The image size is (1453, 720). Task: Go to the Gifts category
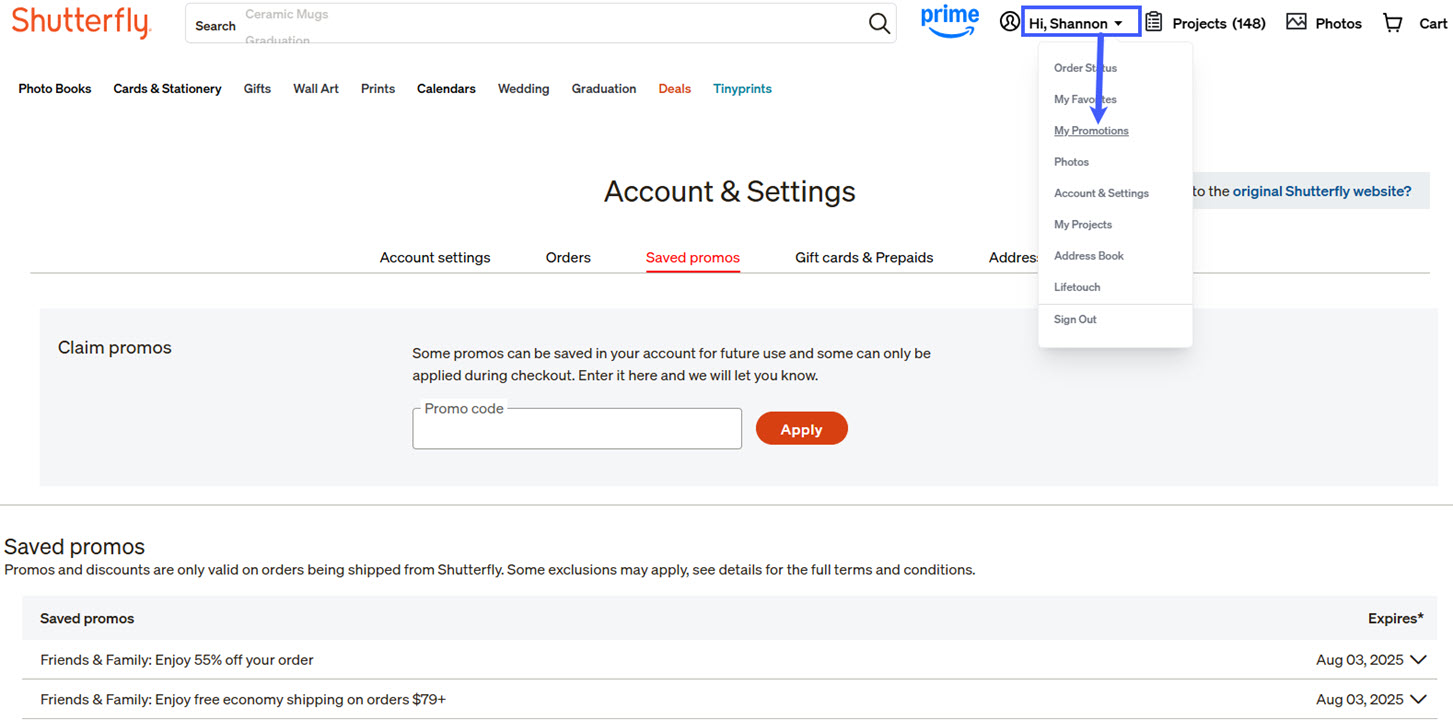[x=257, y=89]
